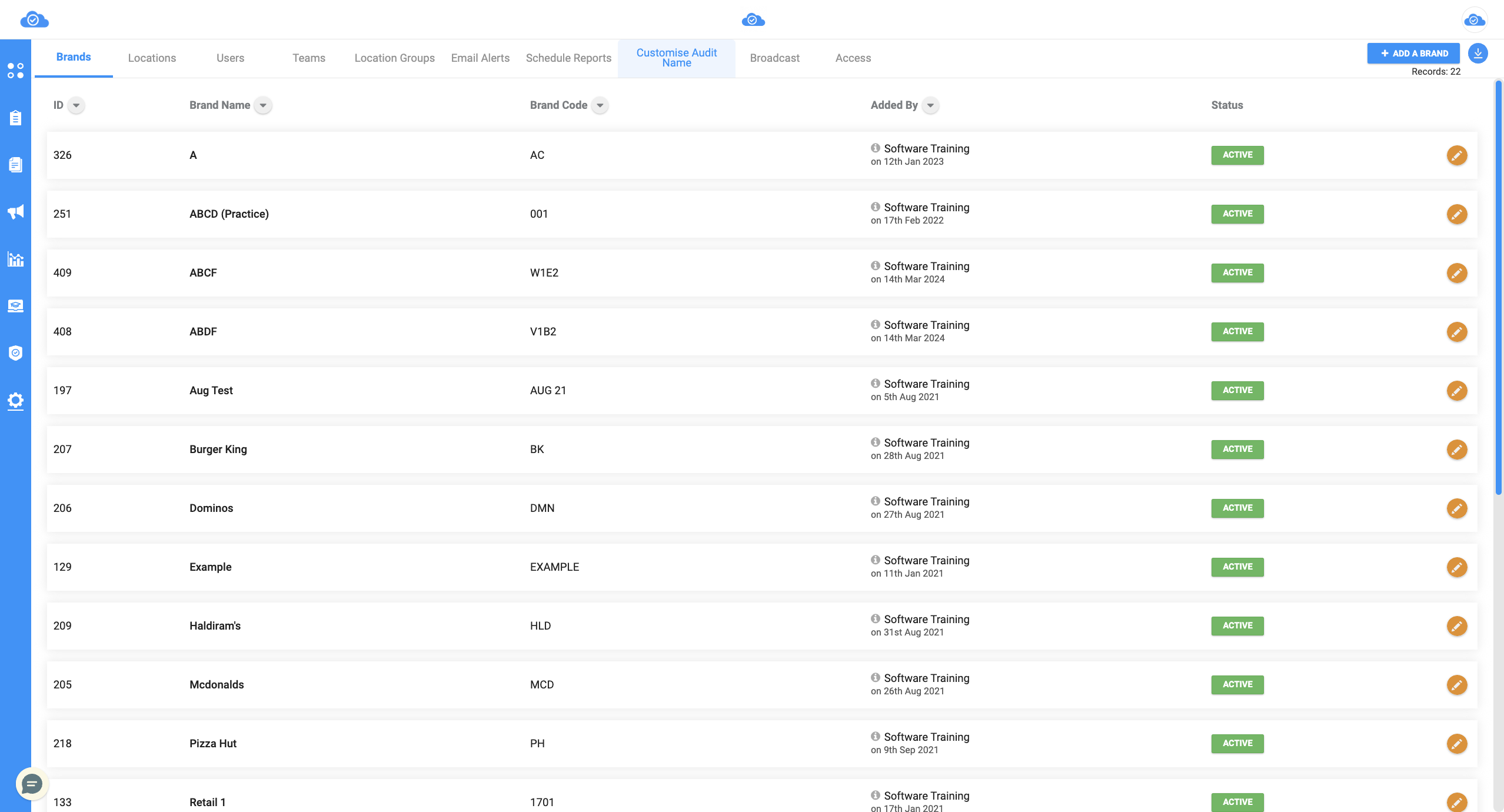Select the Brands tab

(74, 57)
